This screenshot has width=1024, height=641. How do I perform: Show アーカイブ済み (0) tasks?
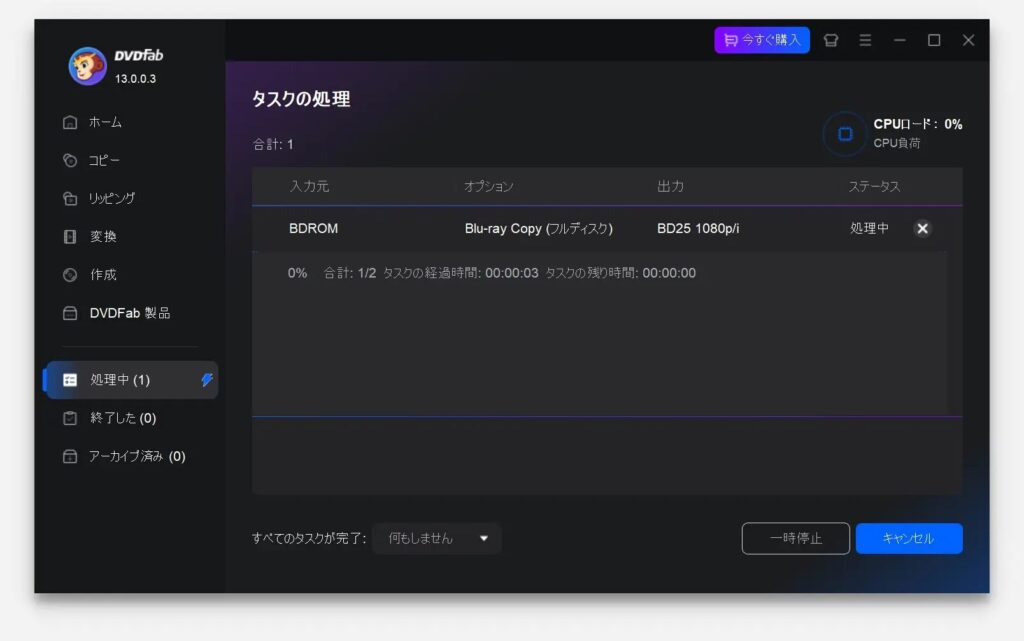point(137,456)
